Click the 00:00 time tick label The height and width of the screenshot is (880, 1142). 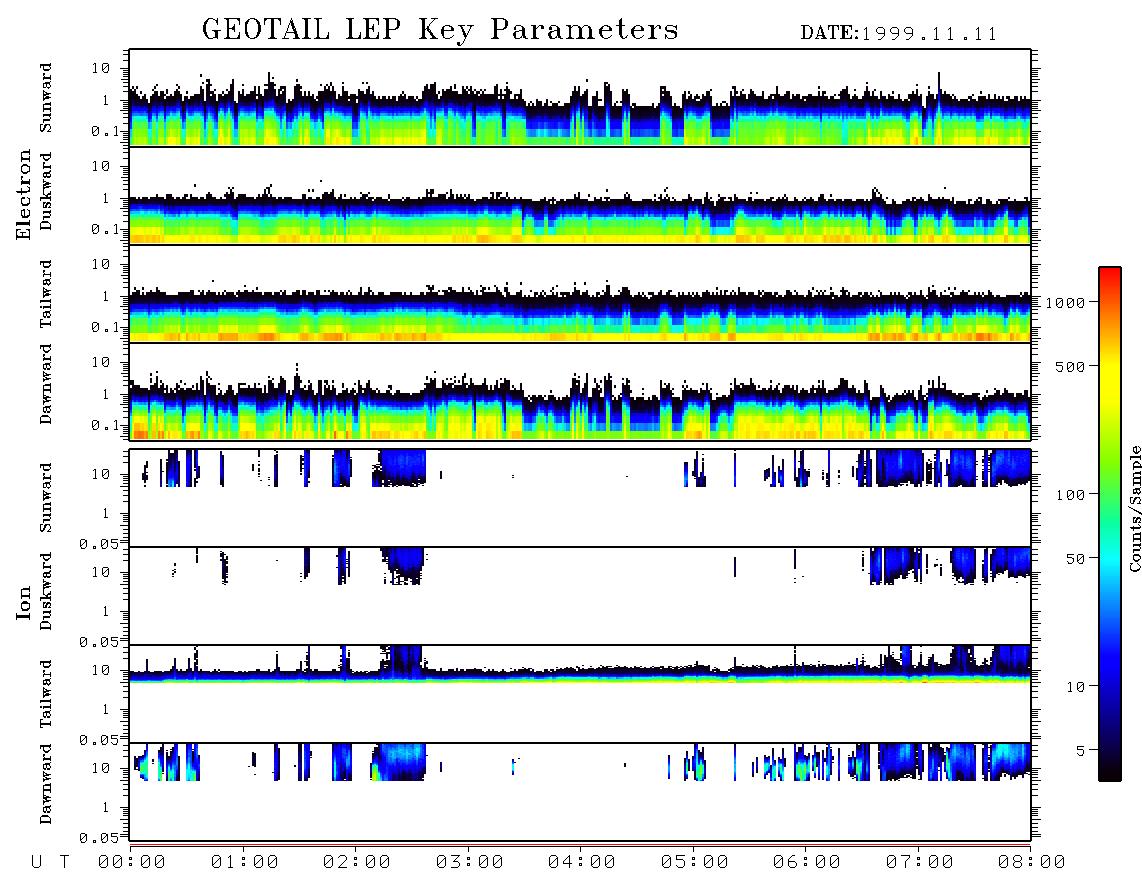132,863
